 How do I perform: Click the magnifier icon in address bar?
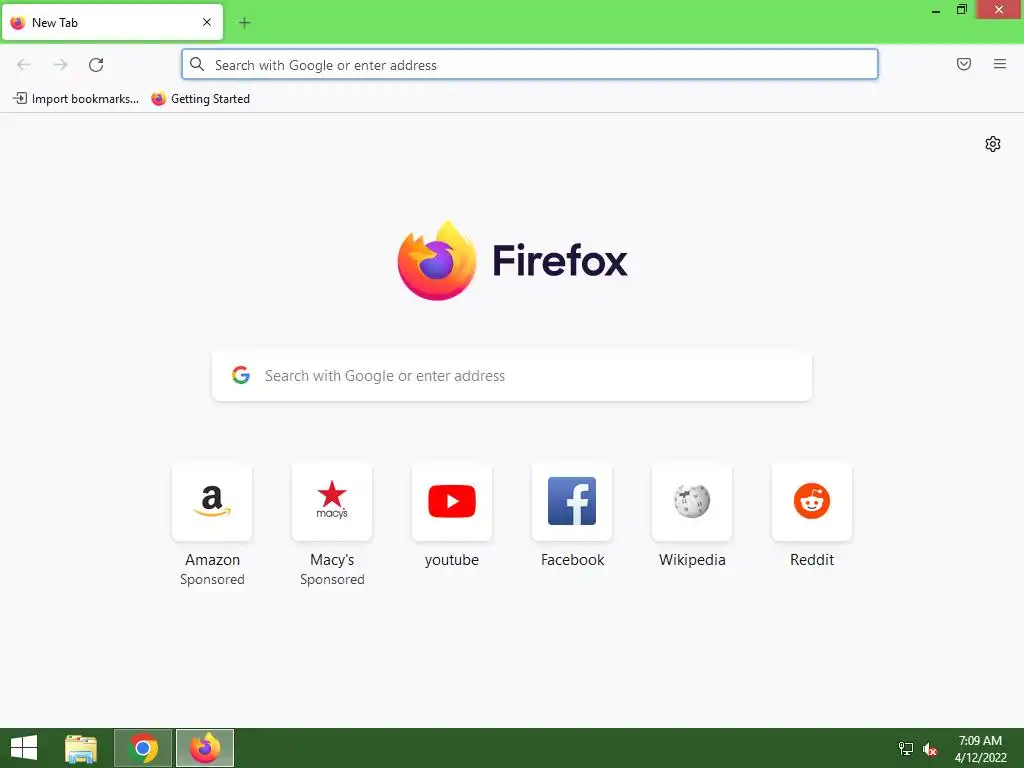click(197, 64)
